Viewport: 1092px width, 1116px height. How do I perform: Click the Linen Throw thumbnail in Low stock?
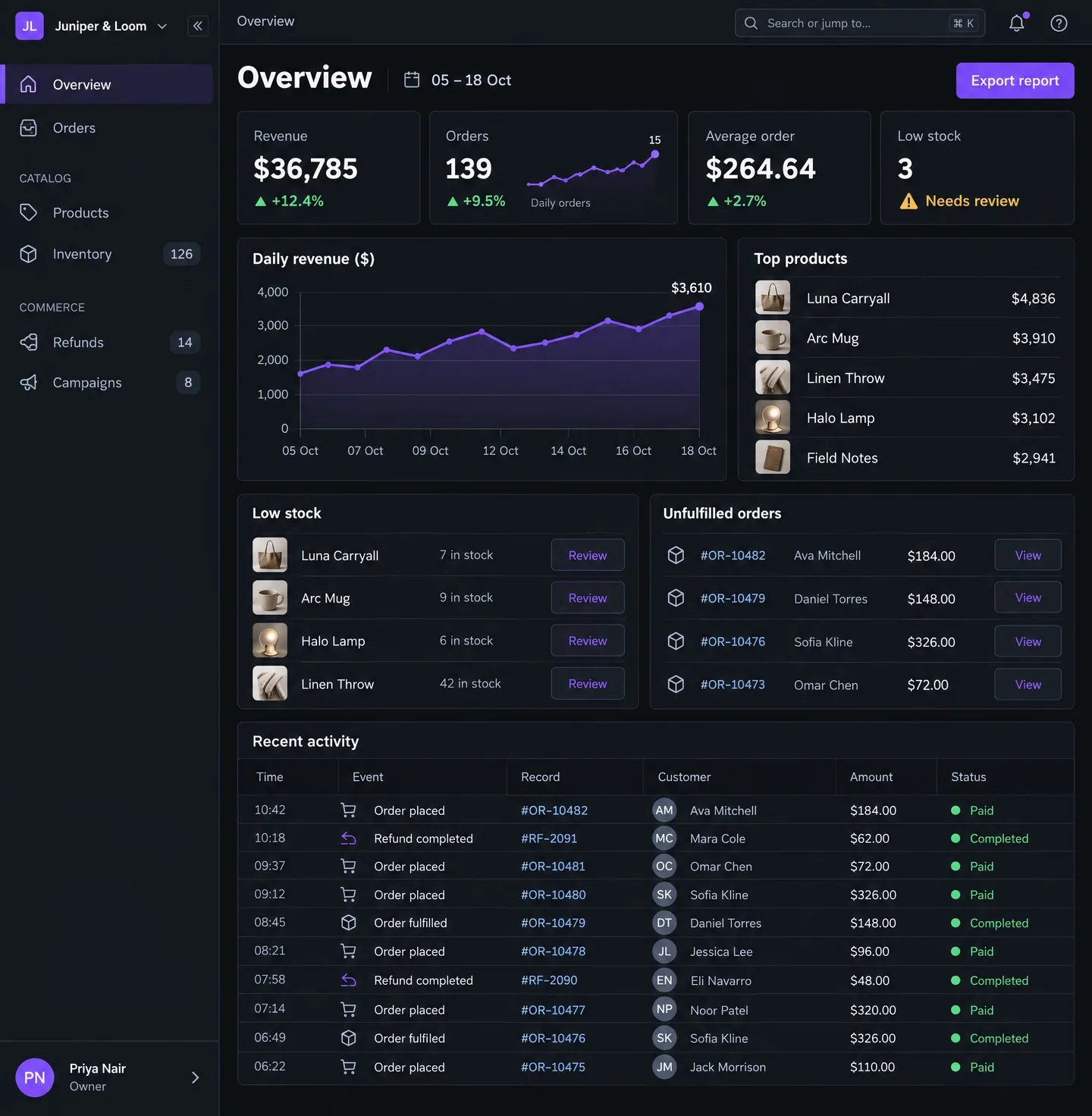(x=270, y=683)
